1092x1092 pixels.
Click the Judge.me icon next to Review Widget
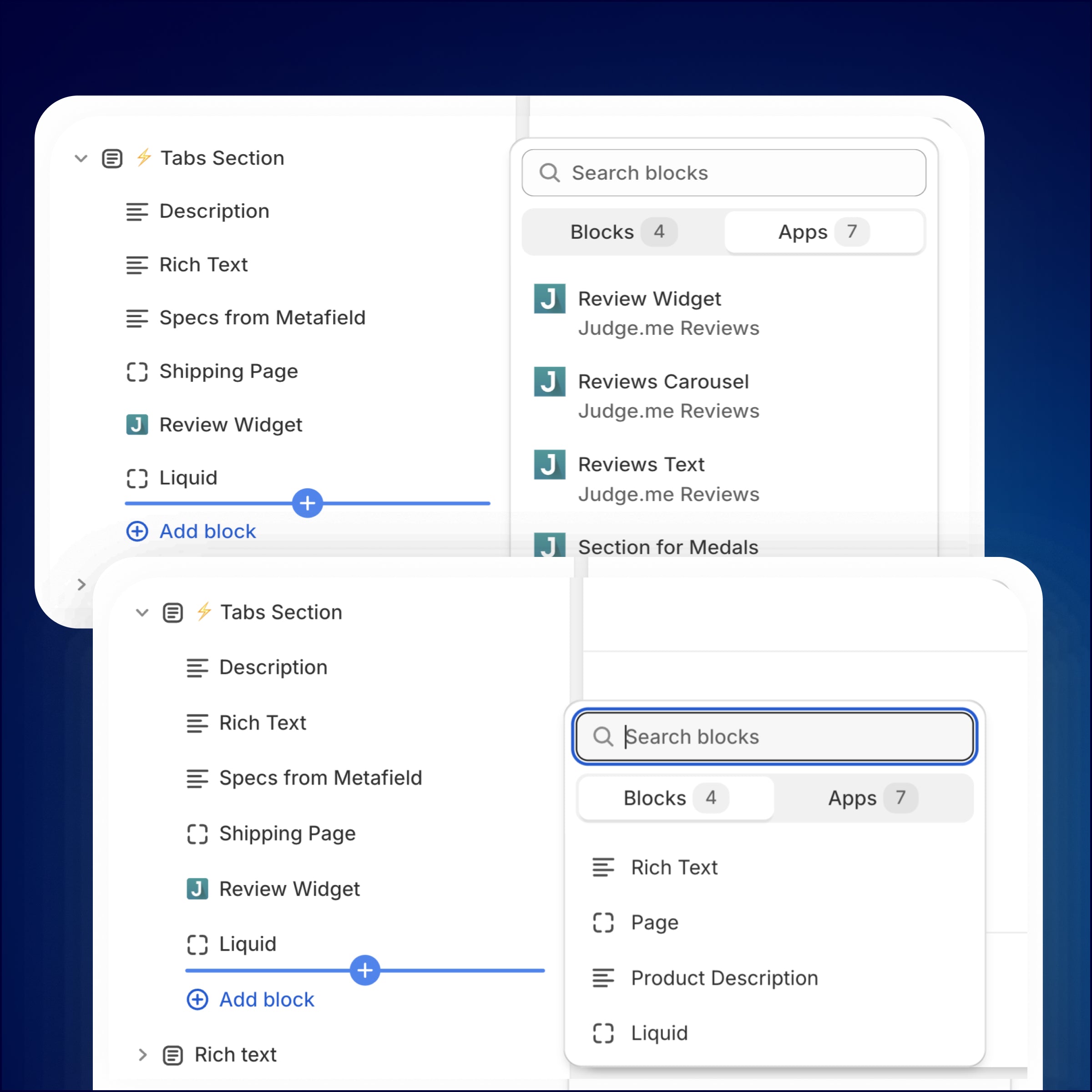(x=137, y=425)
